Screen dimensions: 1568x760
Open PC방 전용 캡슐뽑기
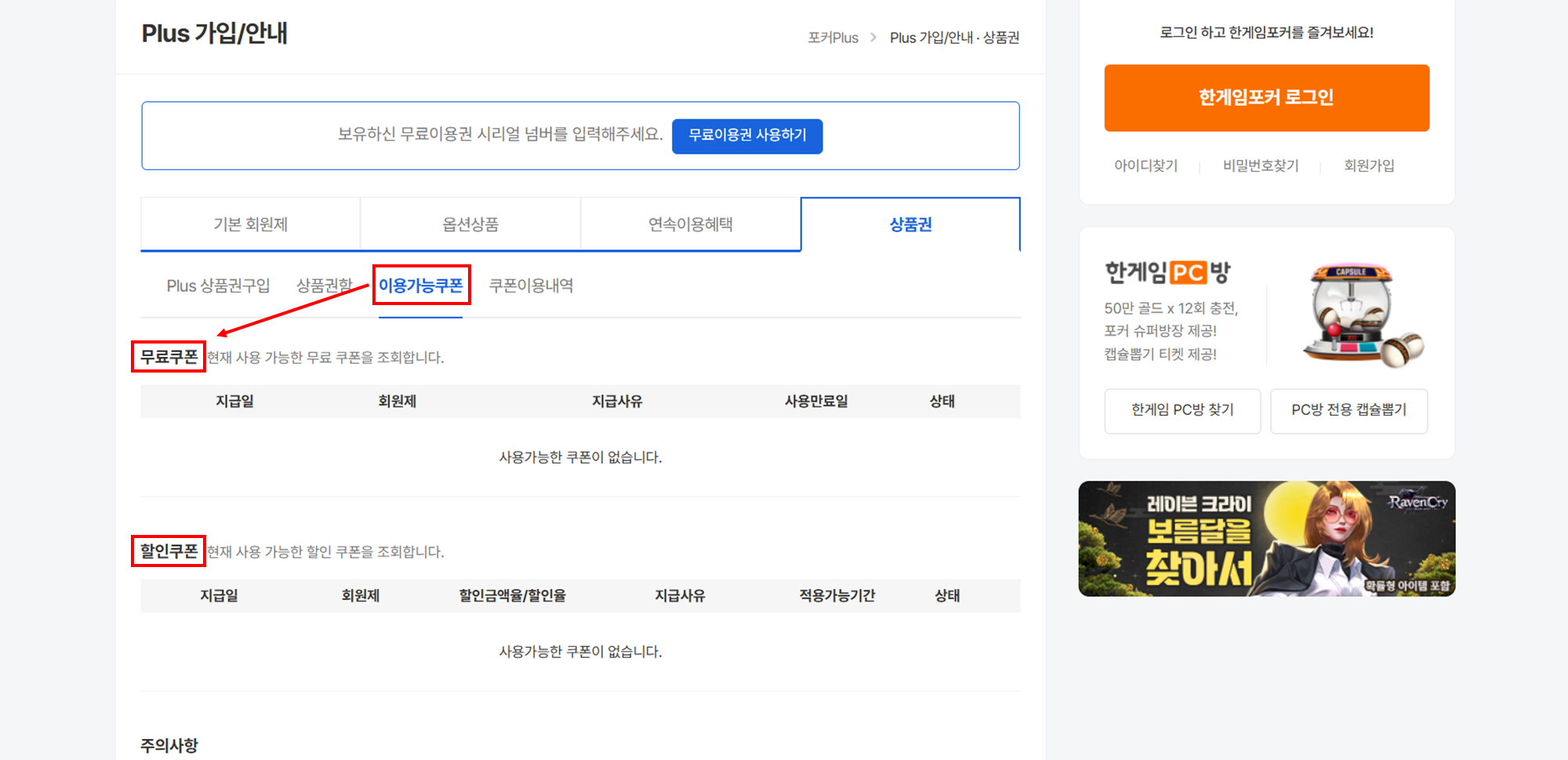[1348, 410]
